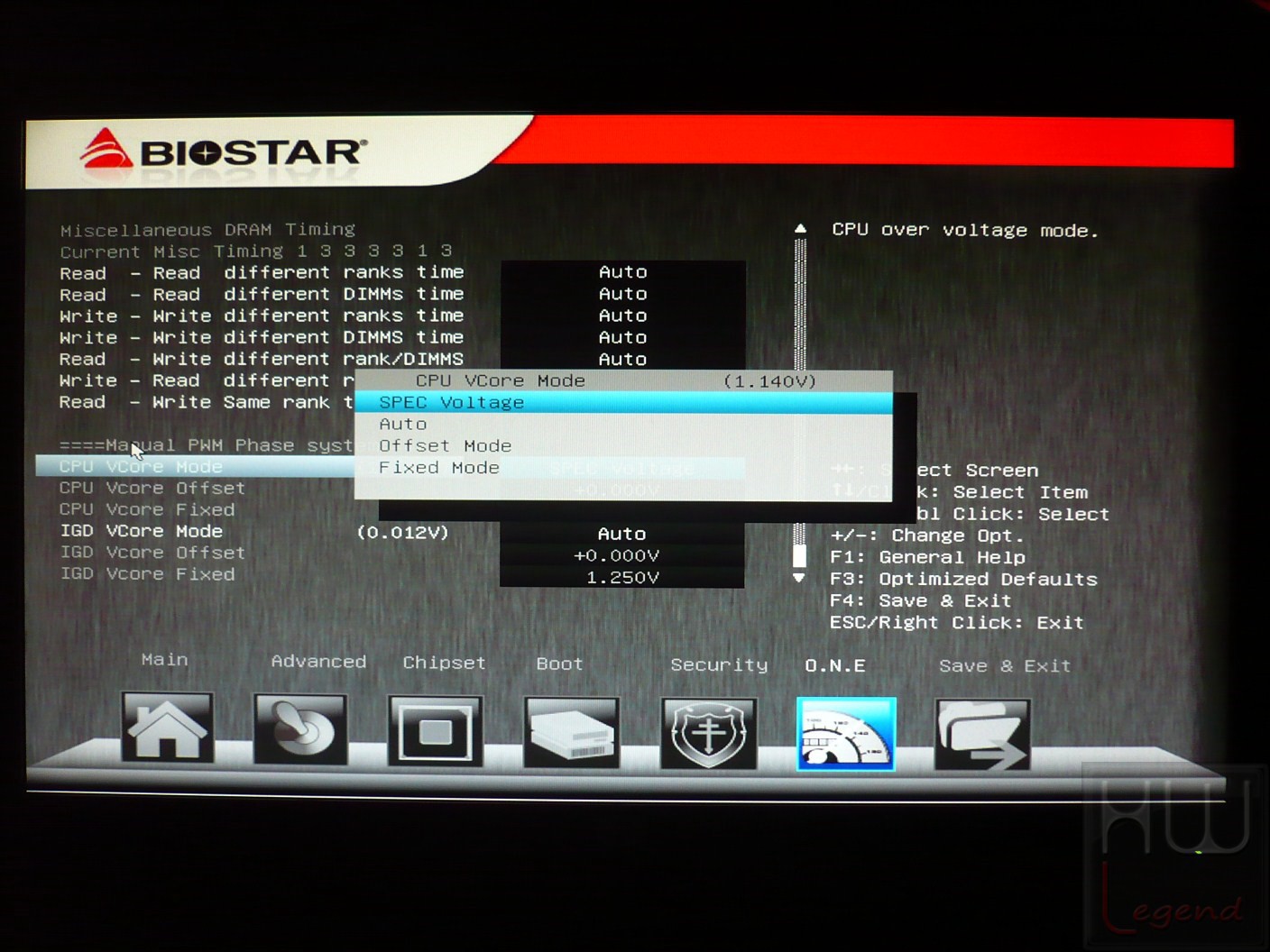Screen dimensions: 1270x952
Task: Click the Biostar logo
Action: click(224, 151)
